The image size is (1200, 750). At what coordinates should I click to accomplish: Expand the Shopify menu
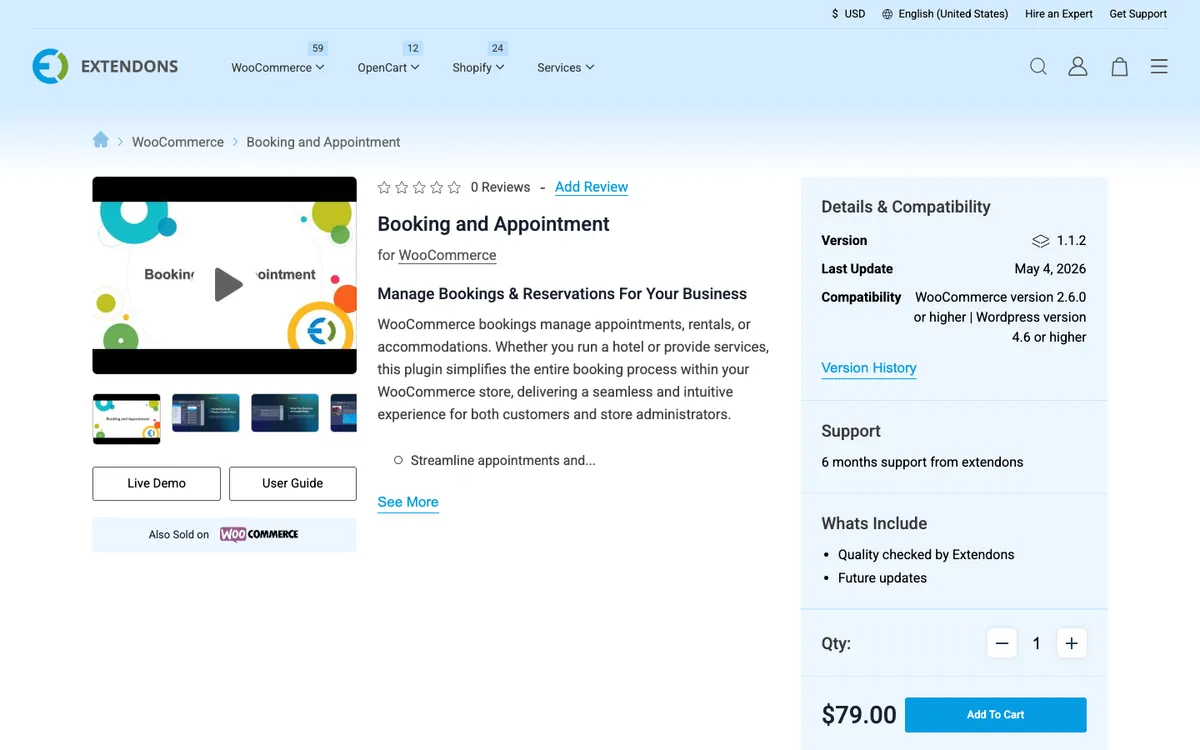pos(478,67)
